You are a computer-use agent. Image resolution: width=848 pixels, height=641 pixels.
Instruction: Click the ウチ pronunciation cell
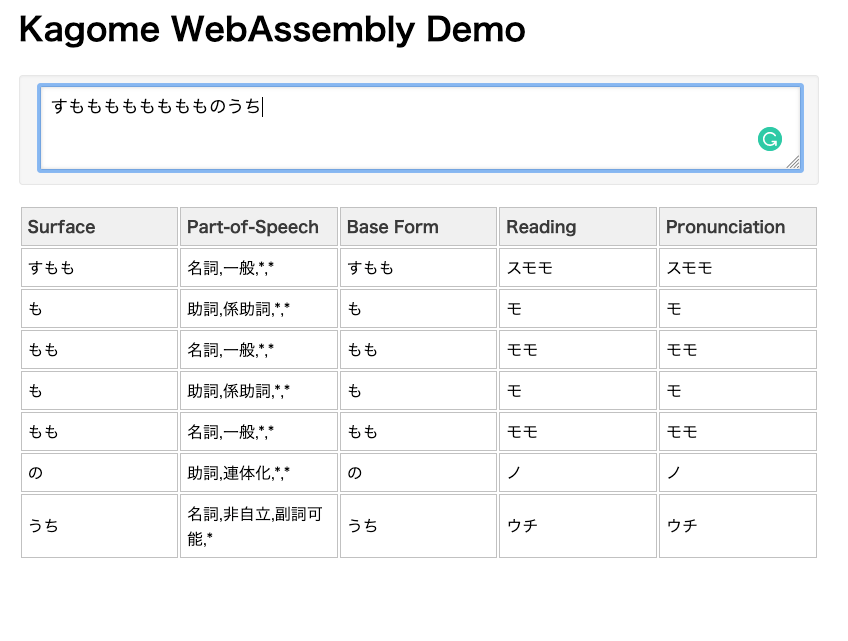[x=738, y=526]
